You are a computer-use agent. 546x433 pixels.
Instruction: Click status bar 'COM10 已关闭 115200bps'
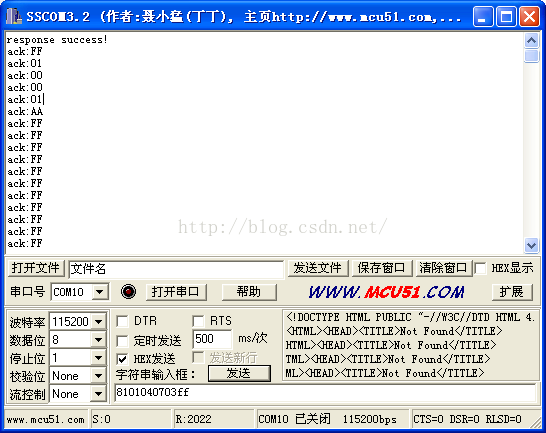[x=327, y=419]
